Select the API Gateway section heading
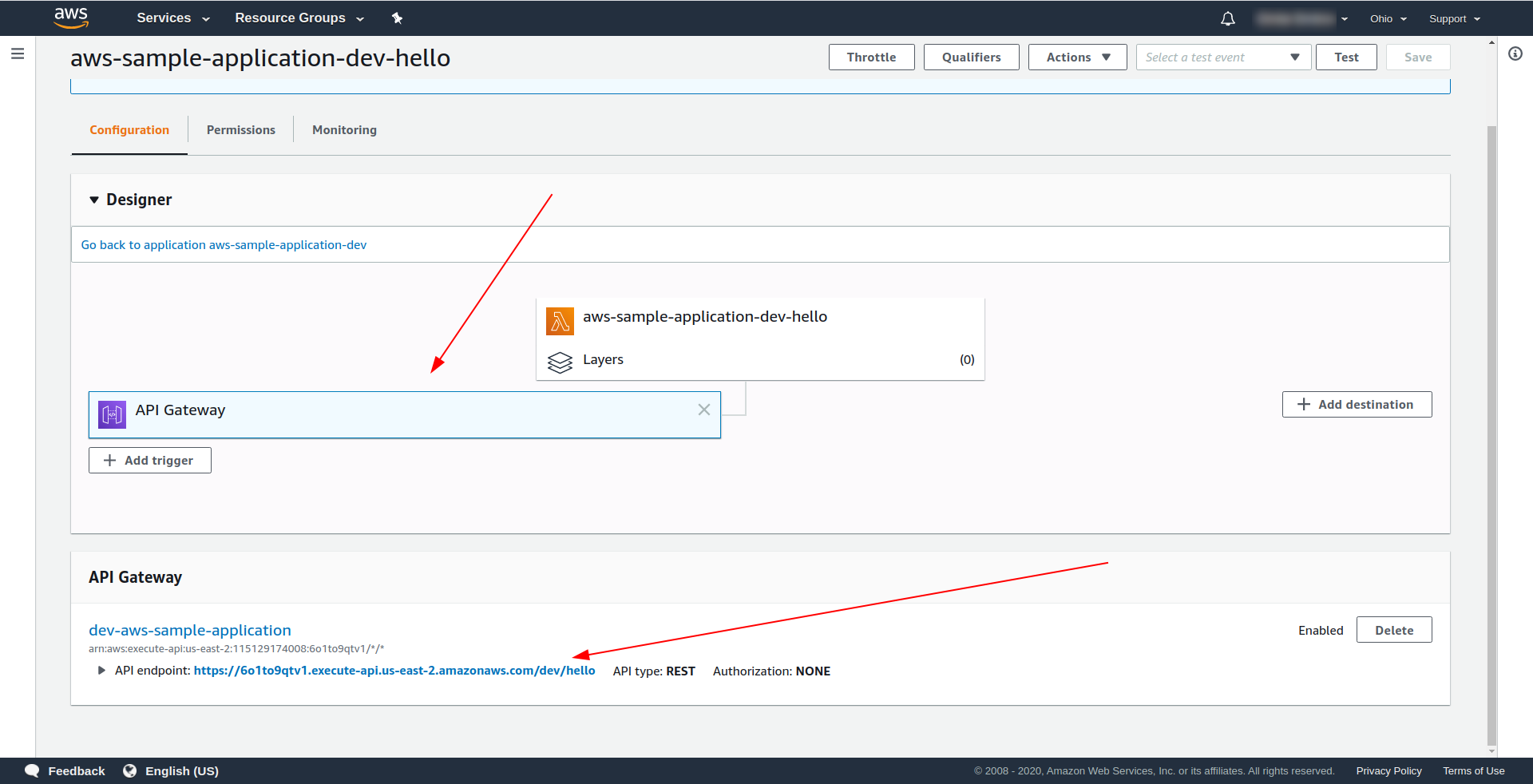 click(136, 577)
